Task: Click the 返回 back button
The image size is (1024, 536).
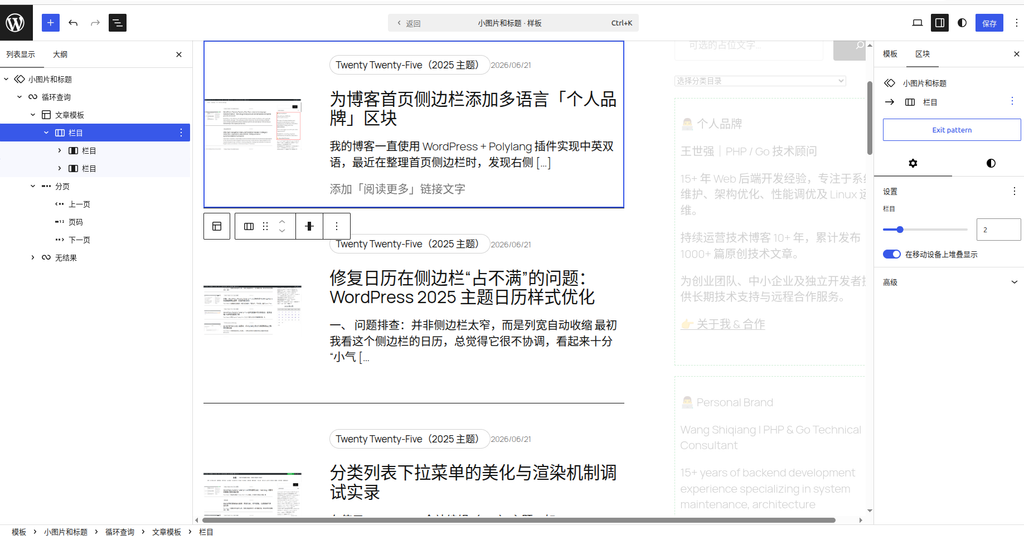Action: (409, 23)
